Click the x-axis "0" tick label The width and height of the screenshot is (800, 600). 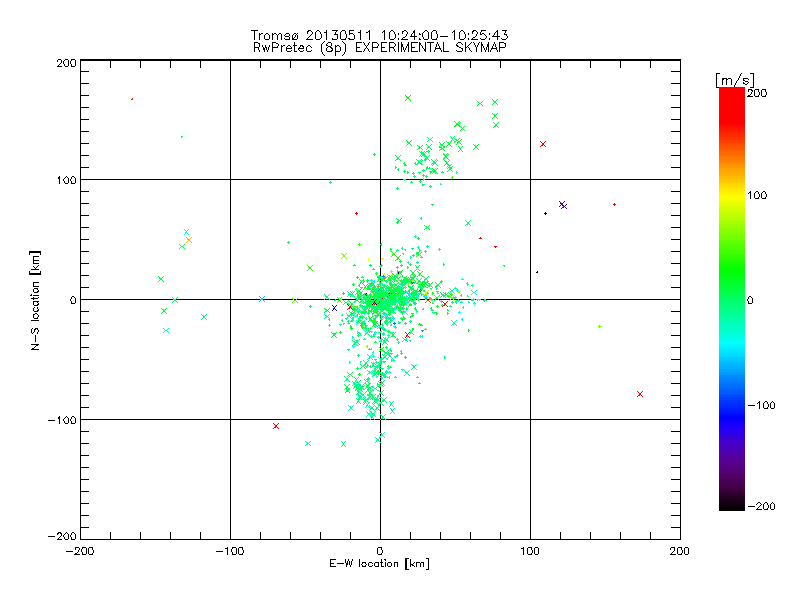coord(380,551)
